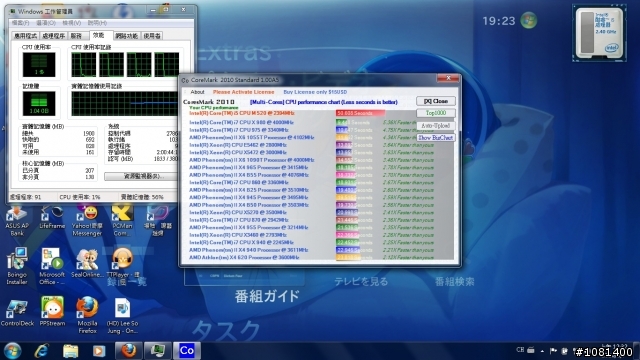Screen dimensions: 640x360
Task: Open the ASUS AP Bank desktop shortcut
Action: [x=17, y=221]
